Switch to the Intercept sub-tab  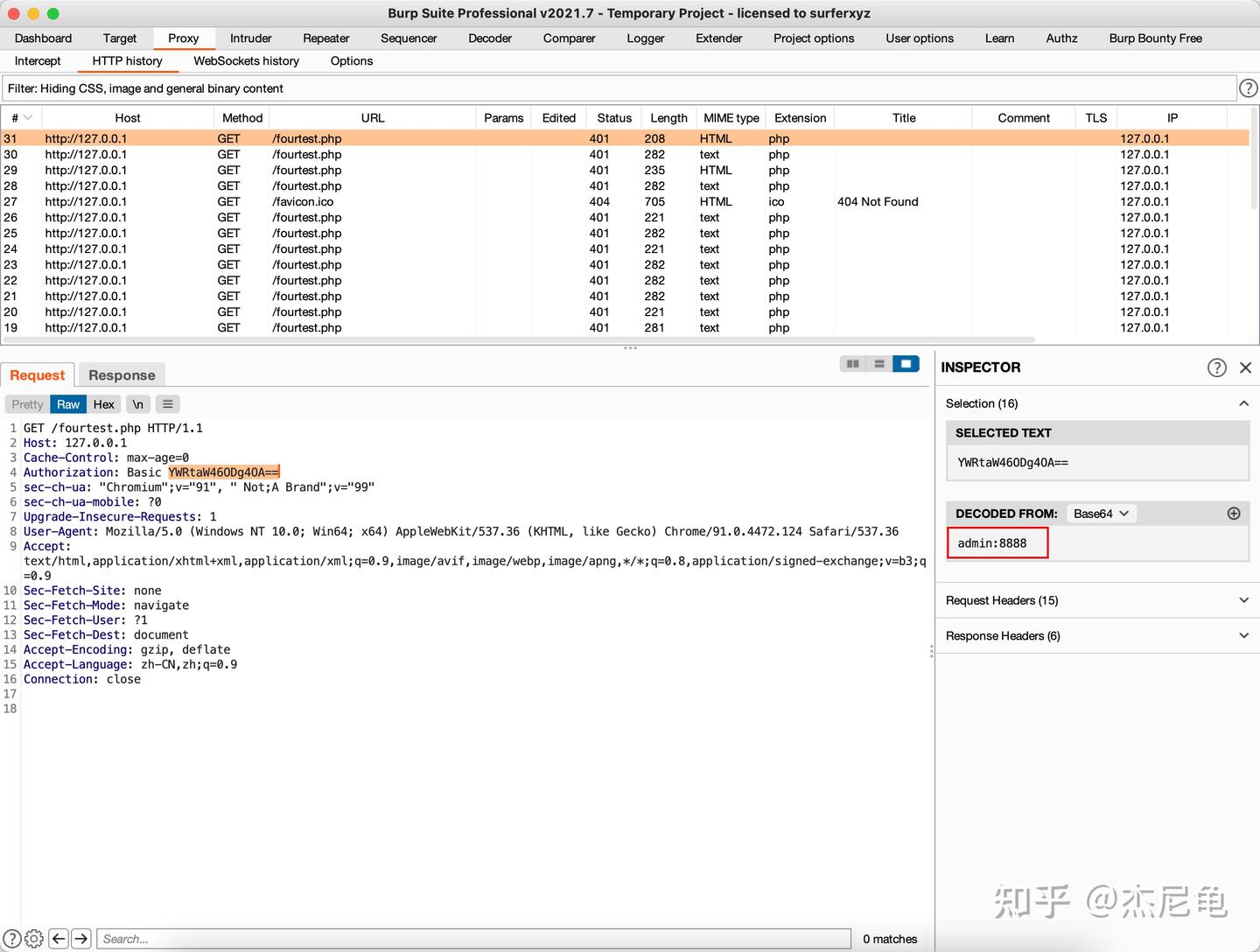coord(38,61)
